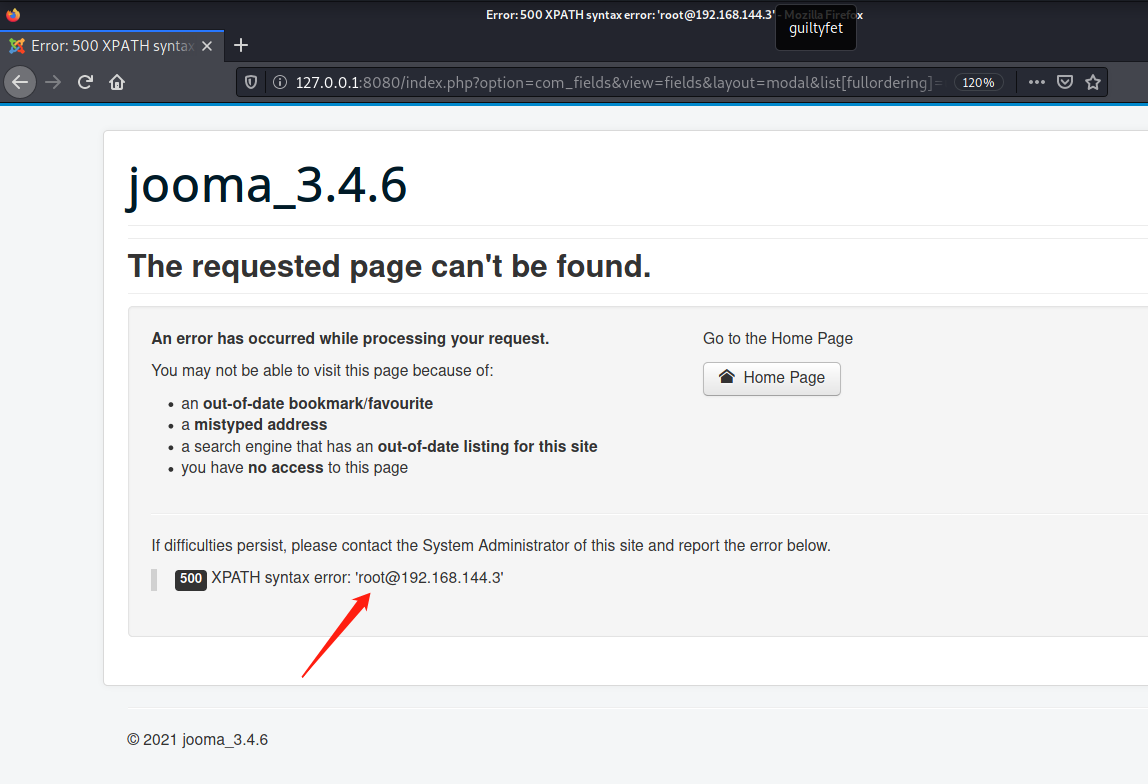The image size is (1148, 784).
Task: Click the disabled forward arrow
Action: coord(52,82)
